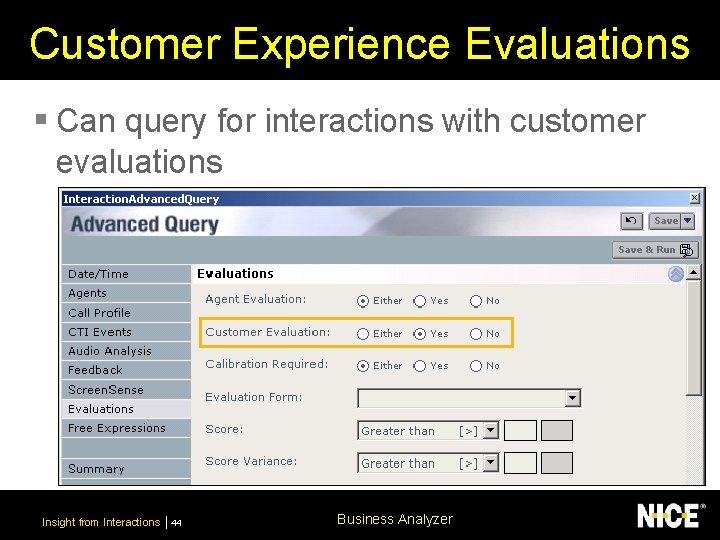Open the CTI Events tab

pos(126,332)
